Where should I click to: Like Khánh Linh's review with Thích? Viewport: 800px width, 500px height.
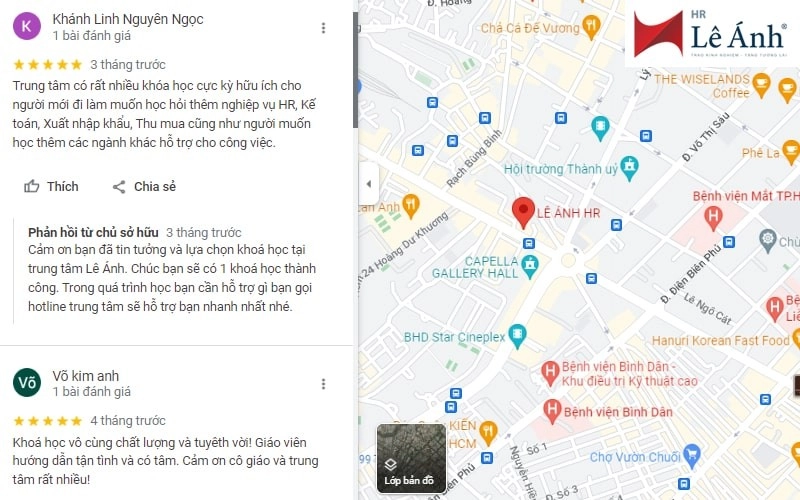coord(52,187)
